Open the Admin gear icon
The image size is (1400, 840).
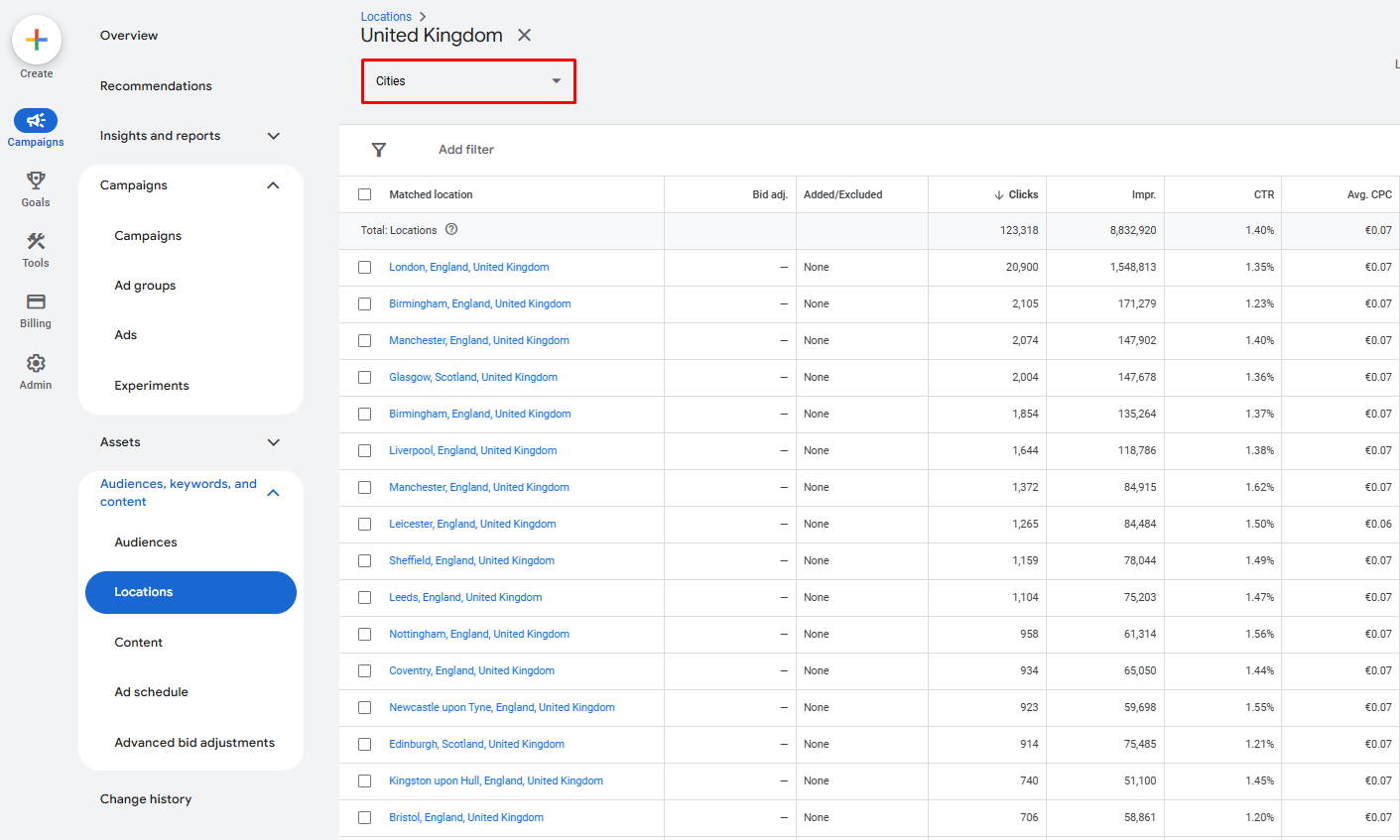[36, 363]
